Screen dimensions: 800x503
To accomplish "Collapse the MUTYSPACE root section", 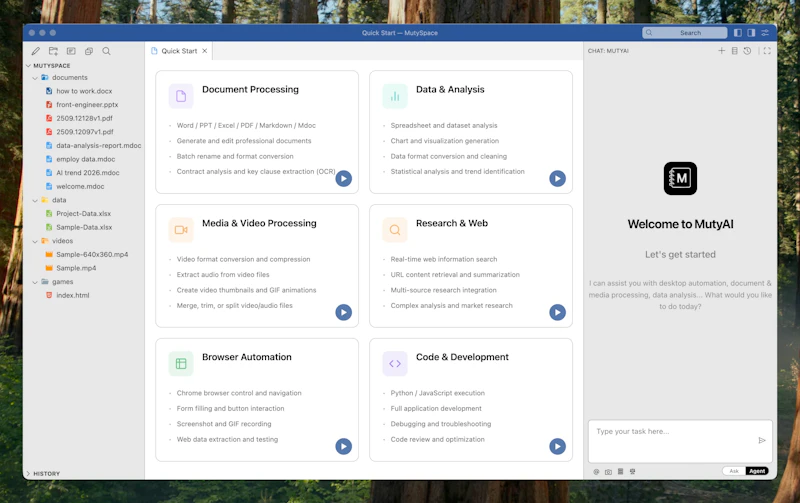I will point(29,66).
